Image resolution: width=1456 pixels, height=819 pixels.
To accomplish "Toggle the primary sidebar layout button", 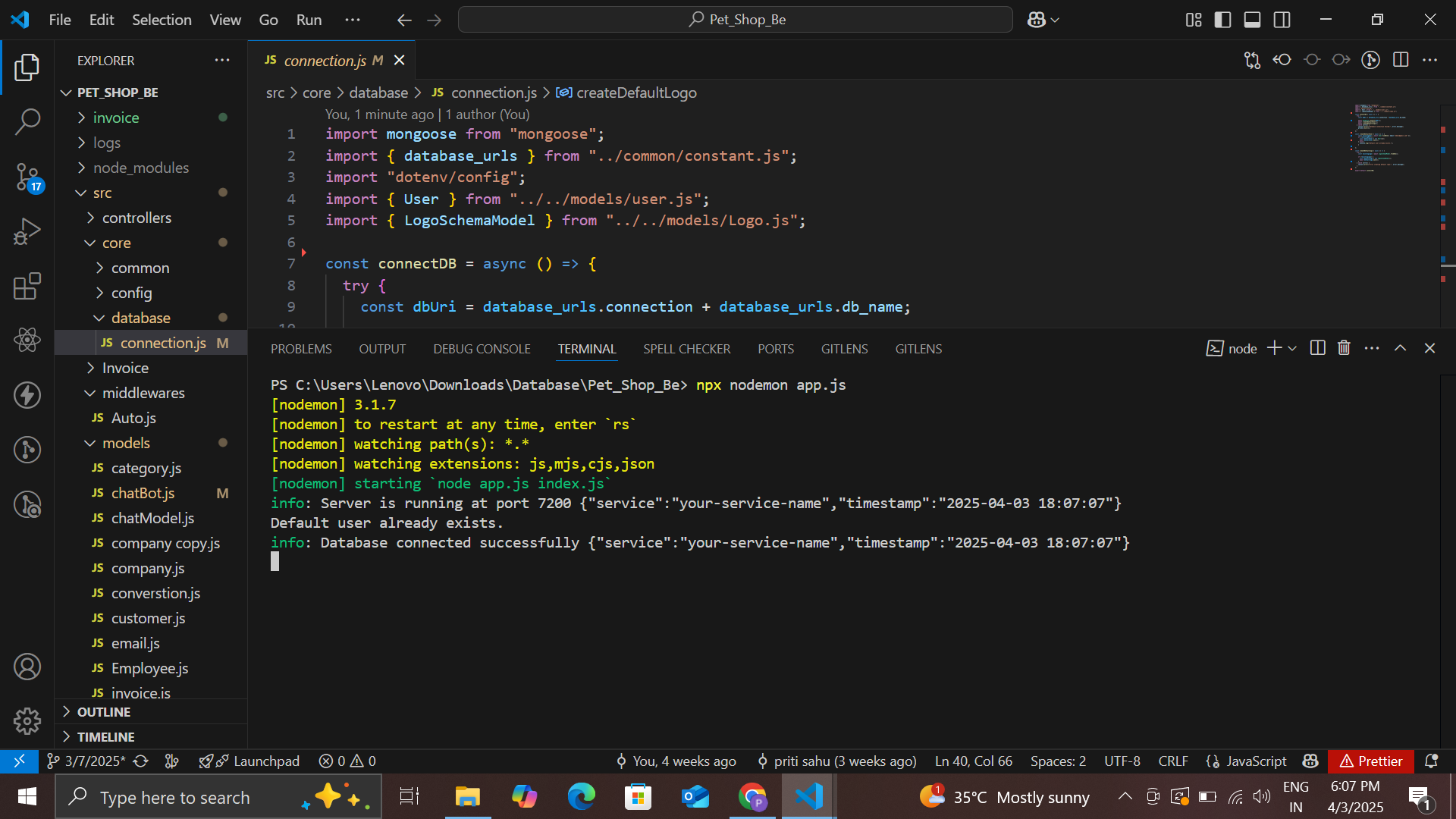I will 1222,20.
